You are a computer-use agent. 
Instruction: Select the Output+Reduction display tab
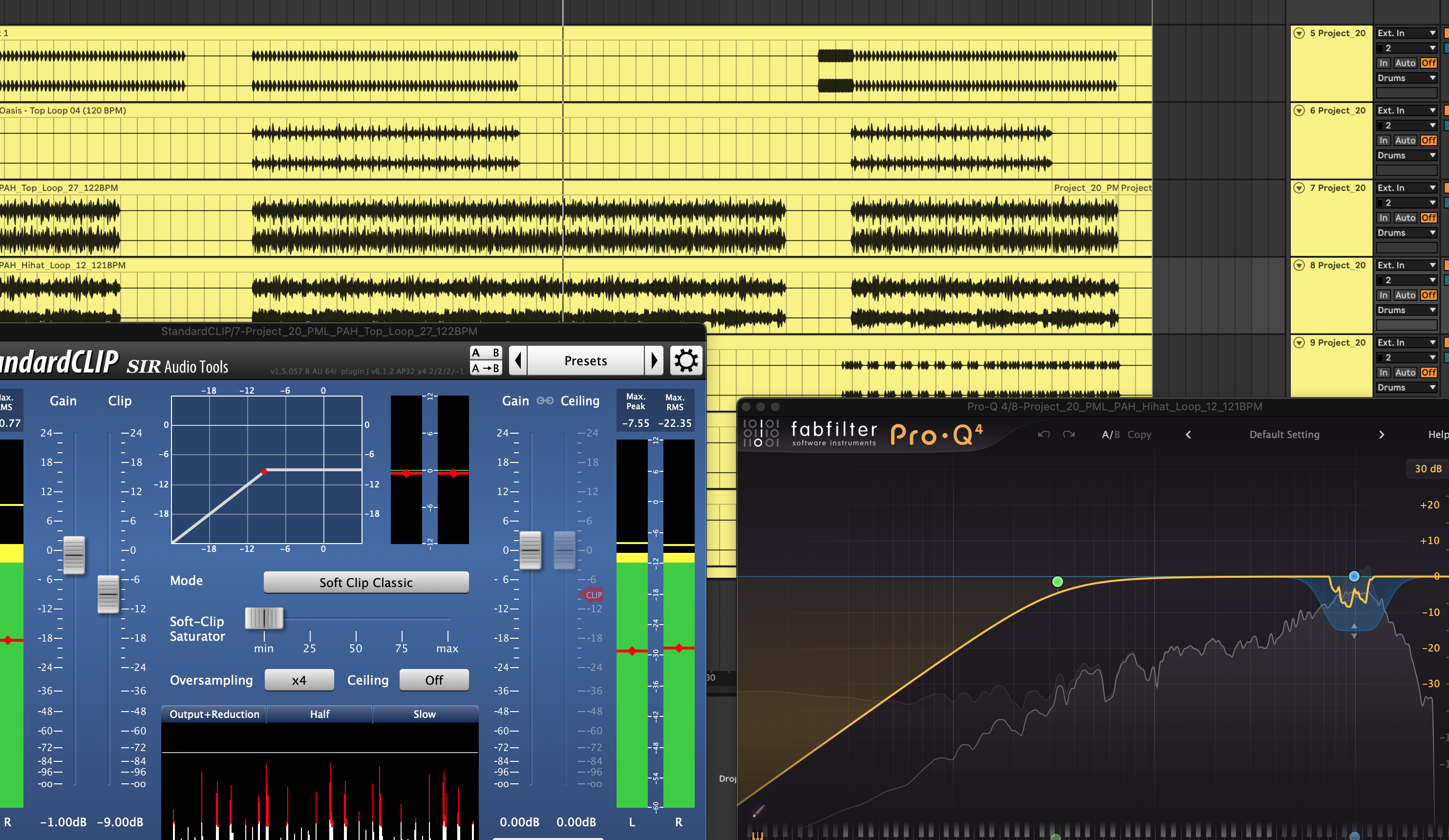pos(213,714)
